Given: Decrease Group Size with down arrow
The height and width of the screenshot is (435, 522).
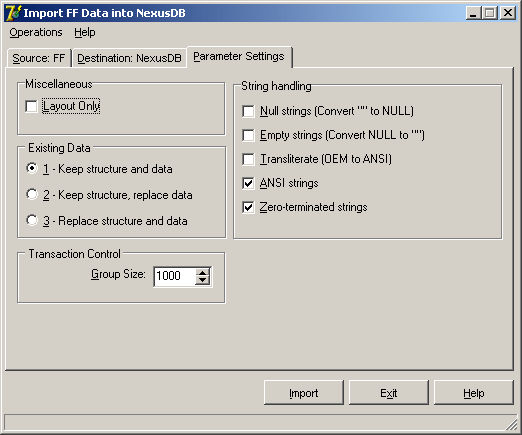Looking at the screenshot, I should [202, 281].
